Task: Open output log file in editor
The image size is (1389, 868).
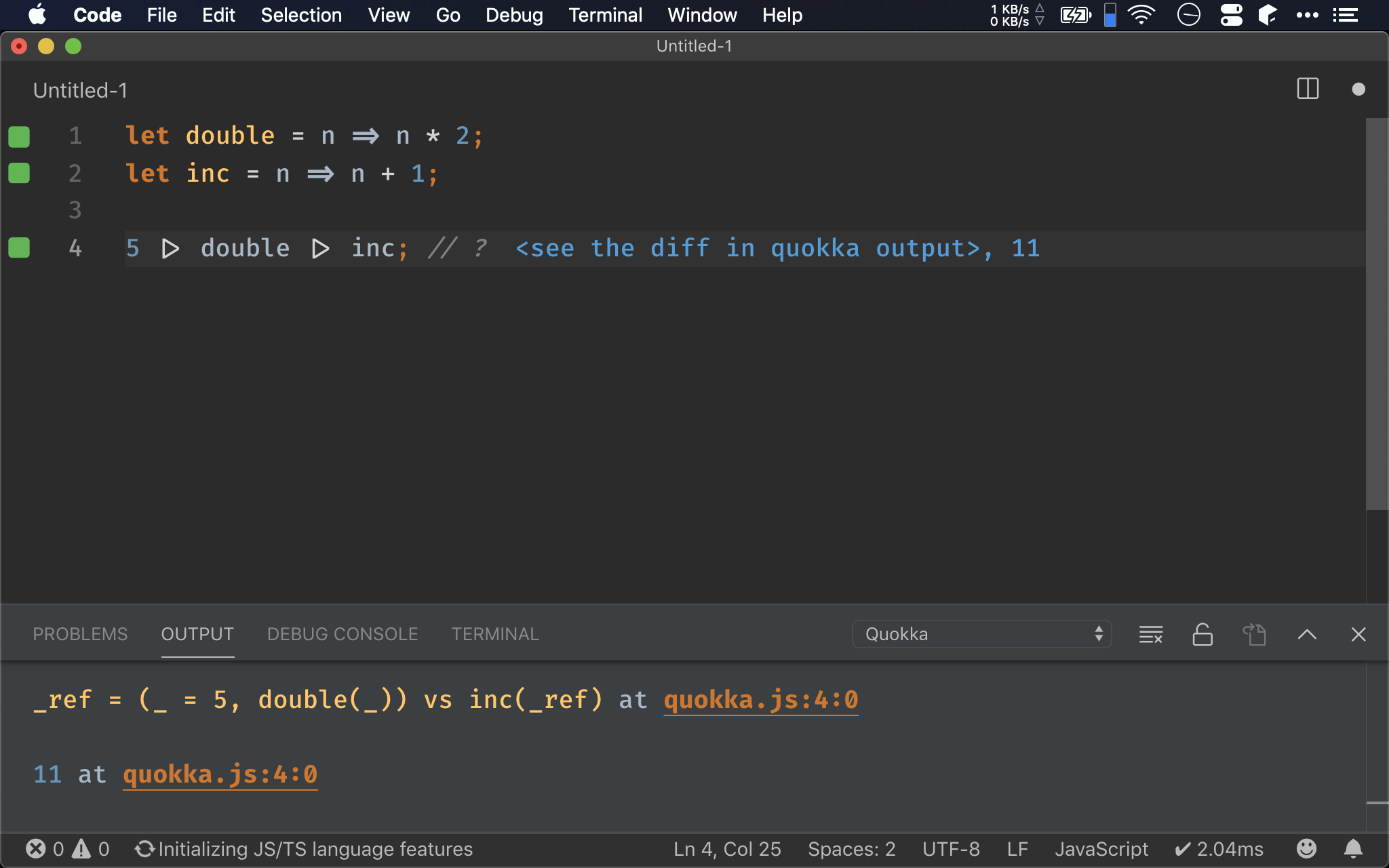Action: click(x=1255, y=635)
